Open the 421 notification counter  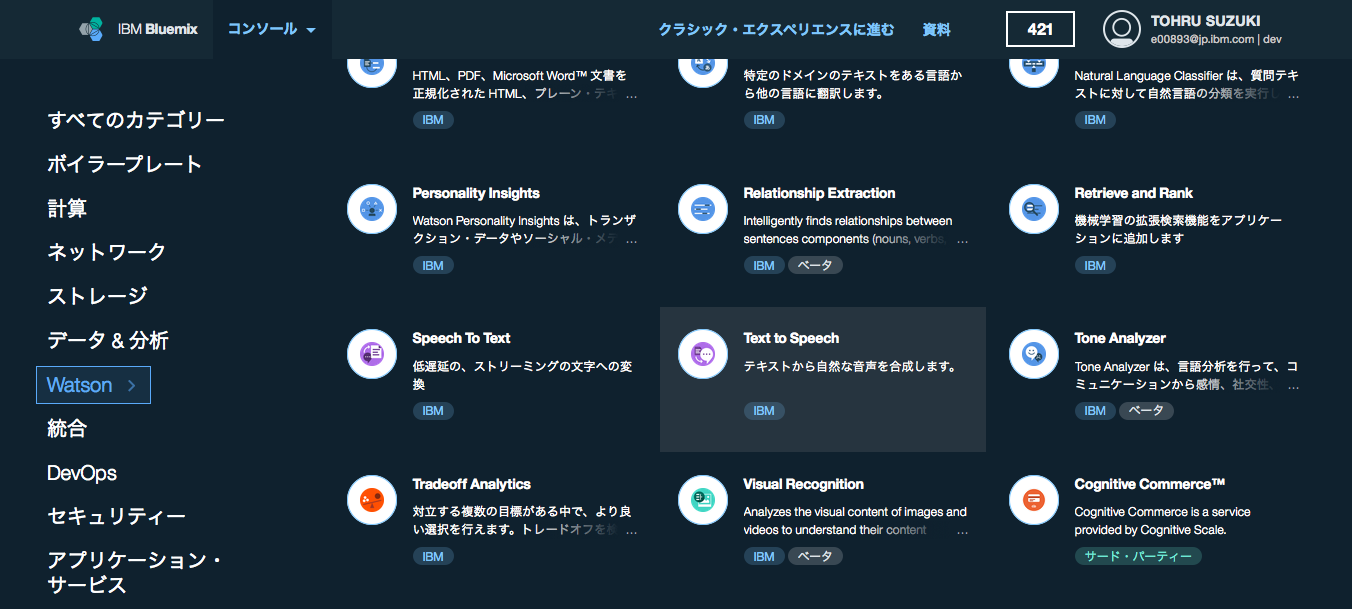(1040, 29)
